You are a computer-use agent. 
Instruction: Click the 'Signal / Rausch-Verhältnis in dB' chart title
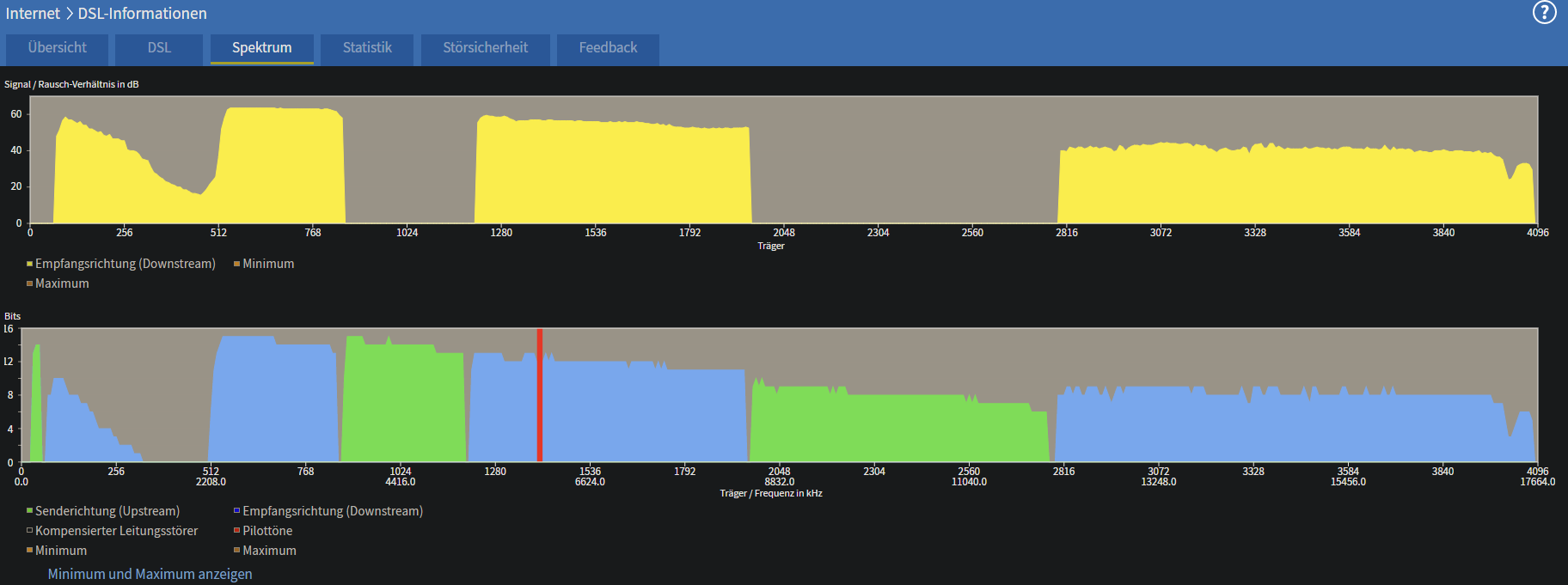[71, 84]
